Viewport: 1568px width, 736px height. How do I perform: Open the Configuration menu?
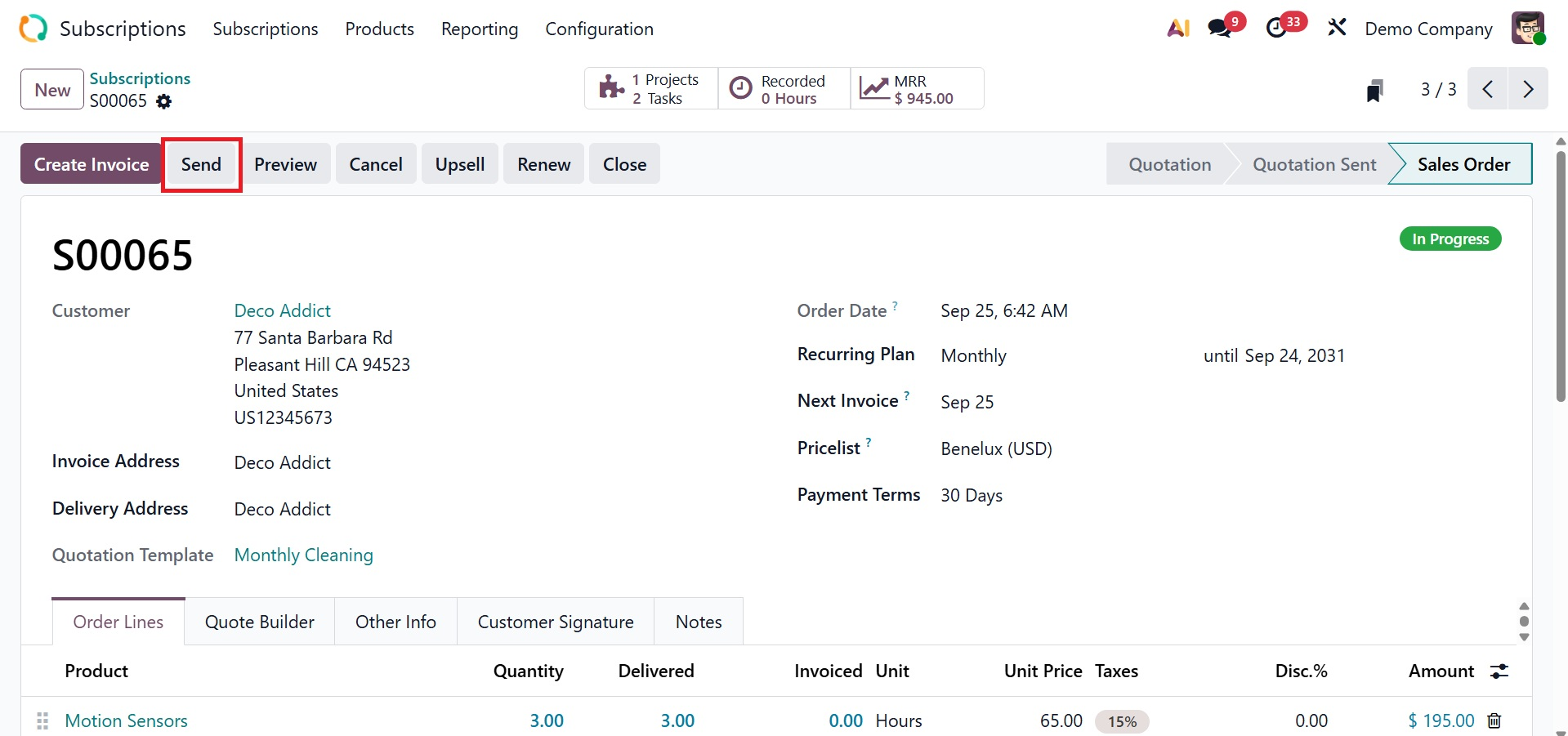599,29
